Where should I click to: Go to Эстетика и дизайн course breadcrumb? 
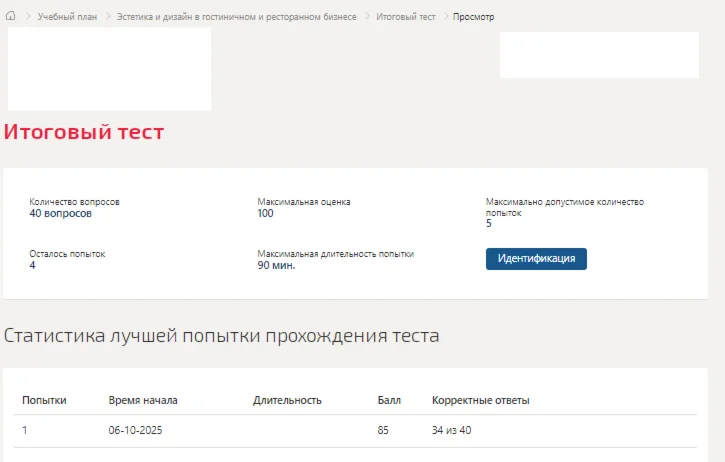tap(236, 17)
